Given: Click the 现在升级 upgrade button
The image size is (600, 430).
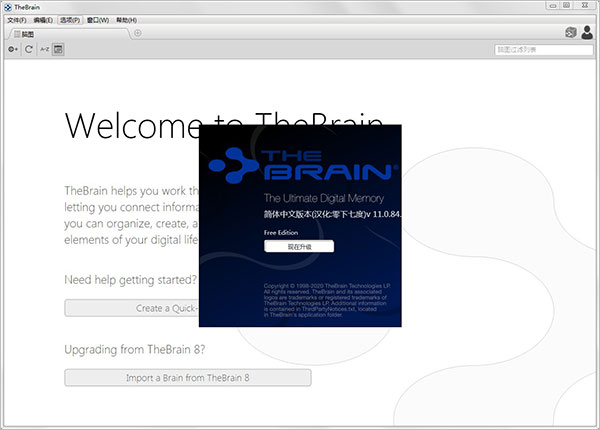Looking at the screenshot, I should (x=299, y=246).
